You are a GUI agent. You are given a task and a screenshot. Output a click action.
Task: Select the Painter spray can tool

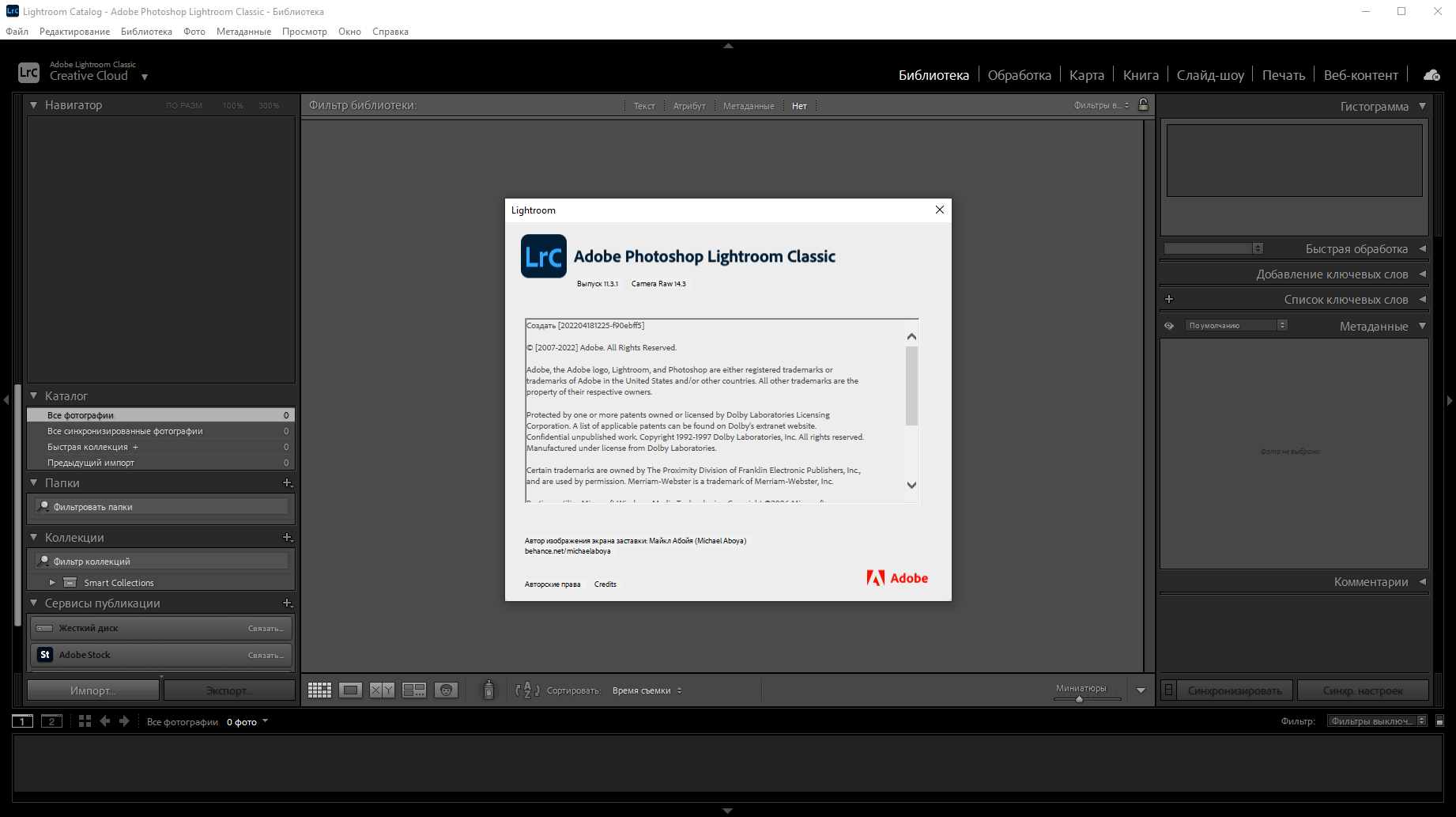click(x=488, y=690)
